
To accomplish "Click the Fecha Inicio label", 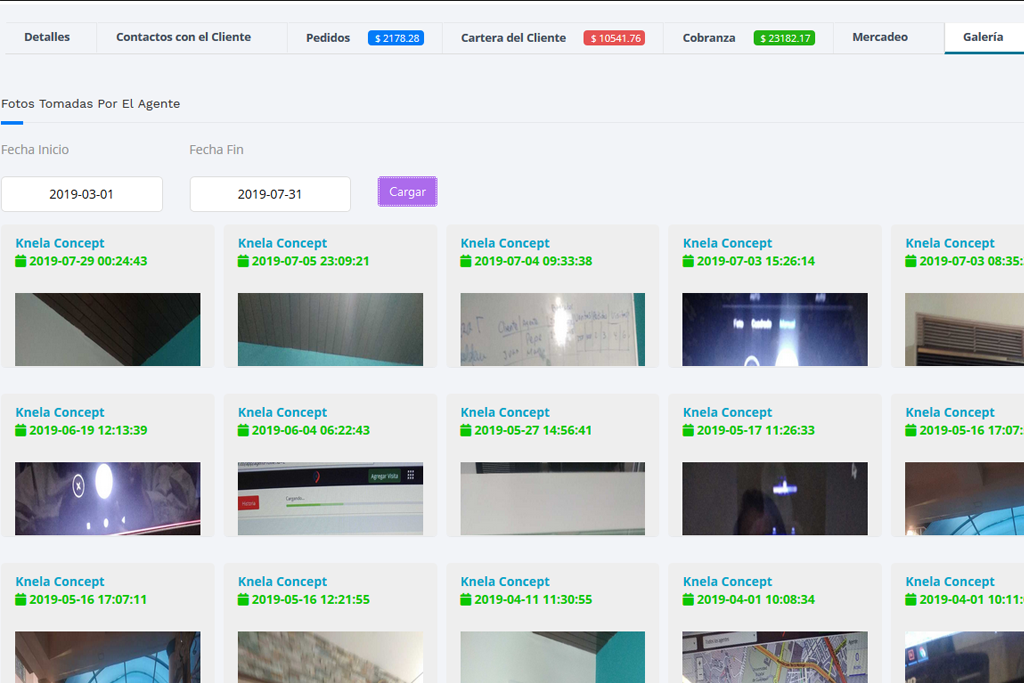I will pos(35,150).
